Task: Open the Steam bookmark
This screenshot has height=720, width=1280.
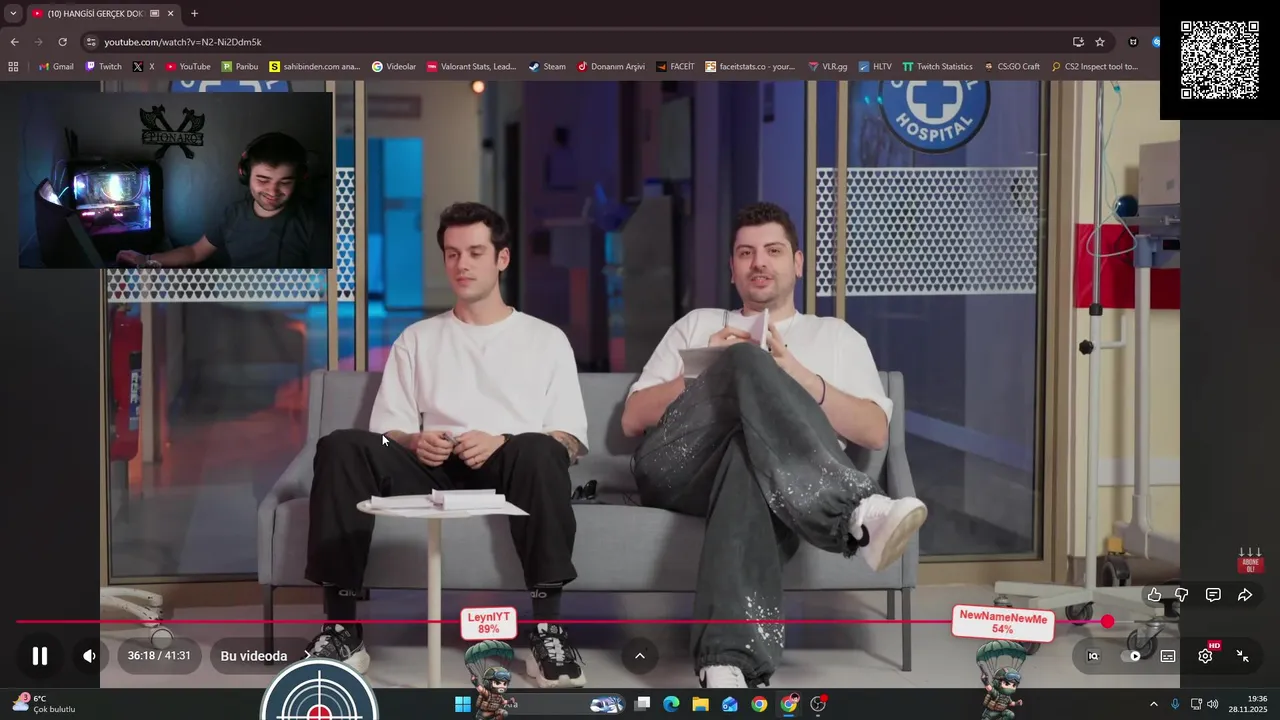Action: pos(547,67)
